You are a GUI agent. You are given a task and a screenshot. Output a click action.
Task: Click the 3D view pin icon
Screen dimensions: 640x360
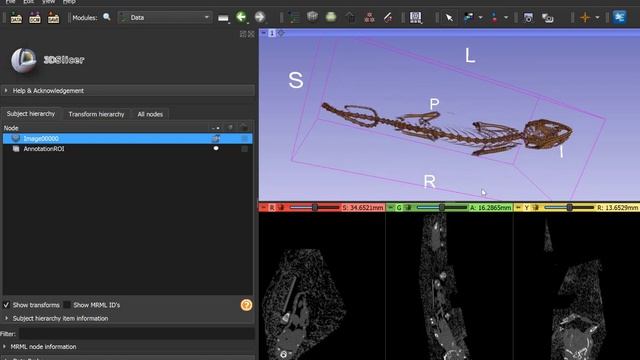click(x=264, y=33)
